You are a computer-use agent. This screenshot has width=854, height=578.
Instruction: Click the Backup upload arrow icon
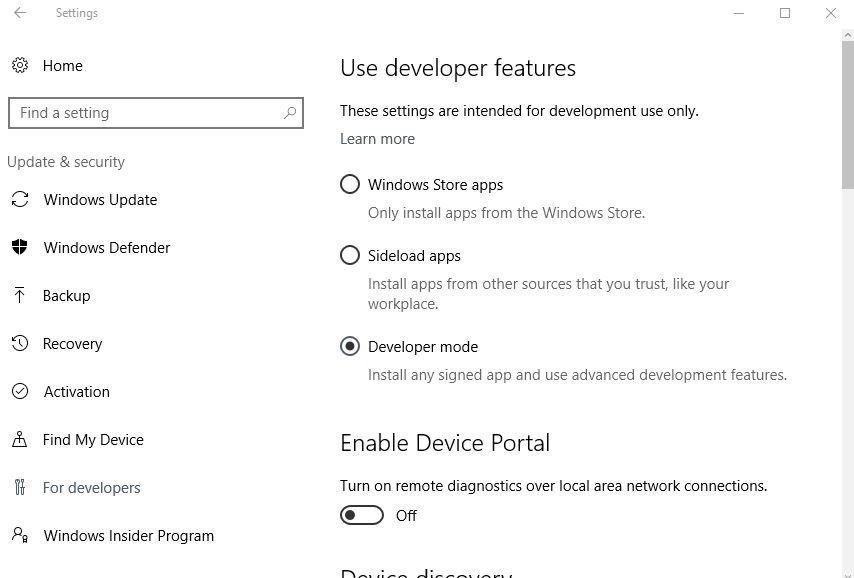point(20,295)
